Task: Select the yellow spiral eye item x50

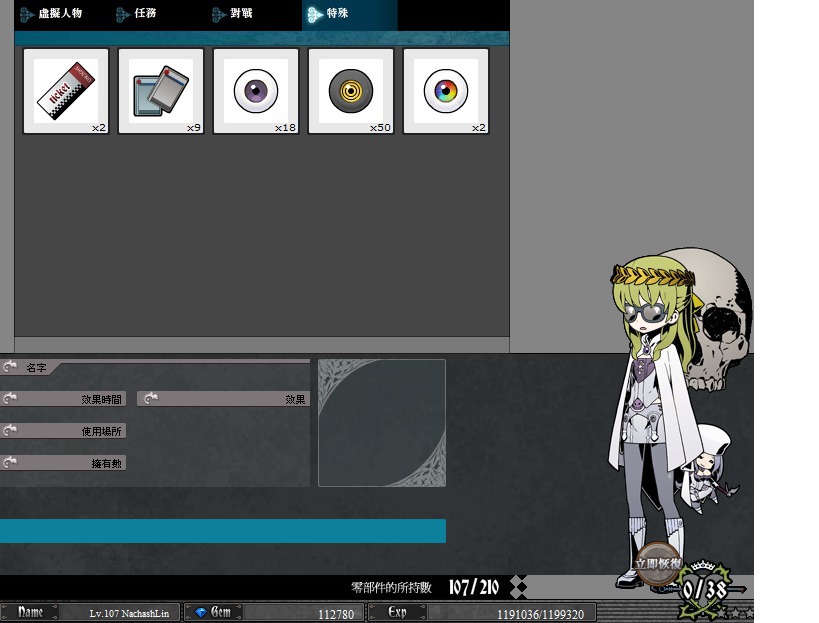Action: tap(351, 91)
